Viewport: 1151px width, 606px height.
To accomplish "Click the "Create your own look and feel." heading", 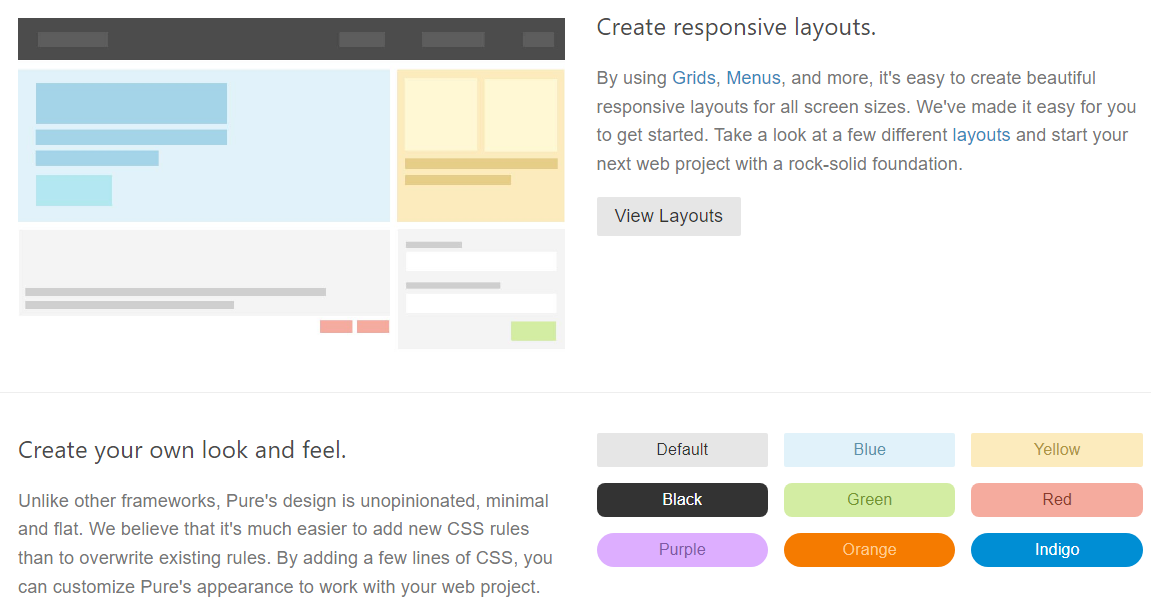I will [182, 450].
